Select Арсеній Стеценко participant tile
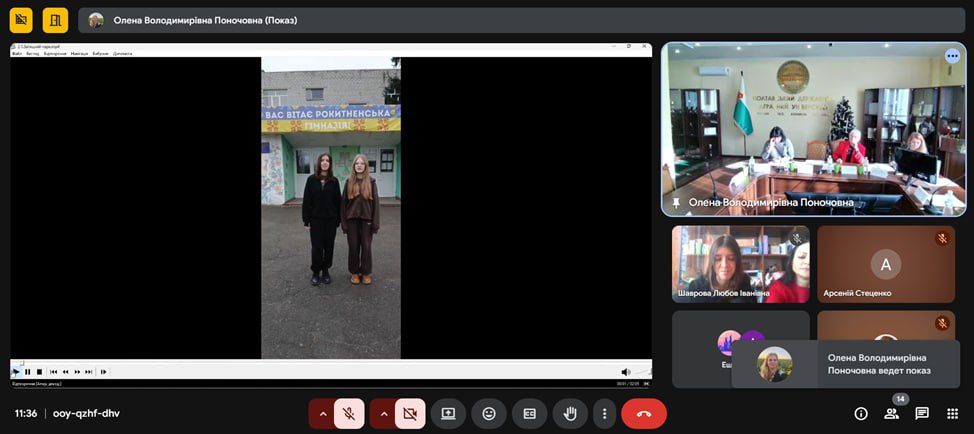Viewport: 974px width, 434px height. [885, 264]
